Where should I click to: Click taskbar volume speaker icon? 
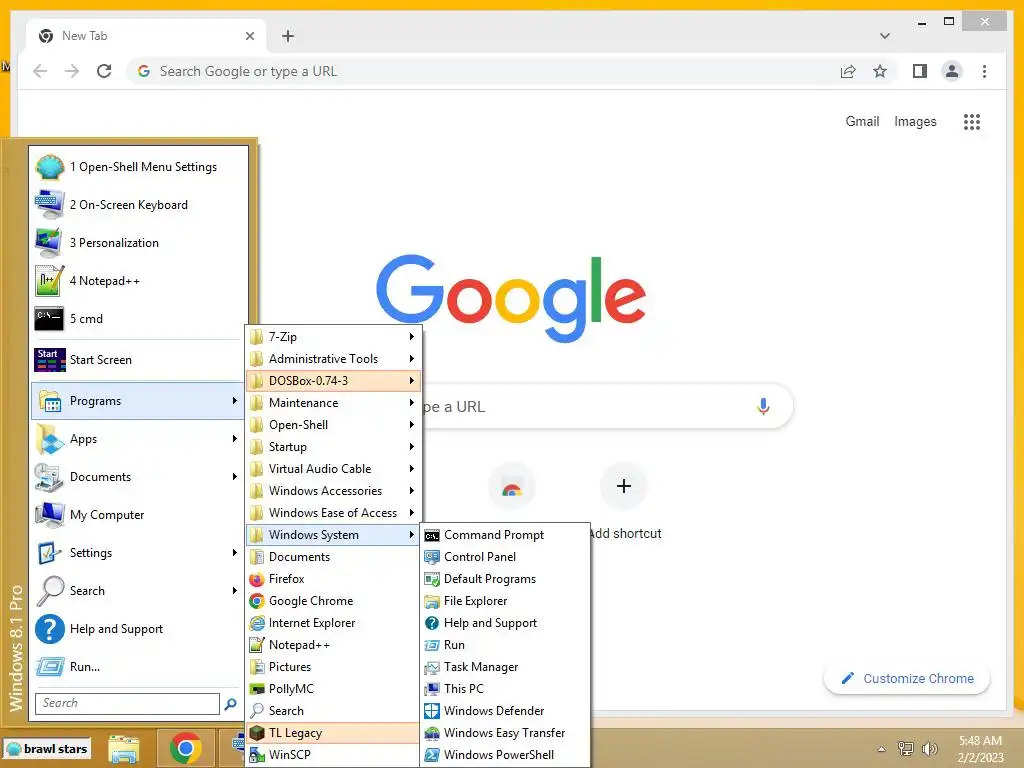[x=929, y=748]
